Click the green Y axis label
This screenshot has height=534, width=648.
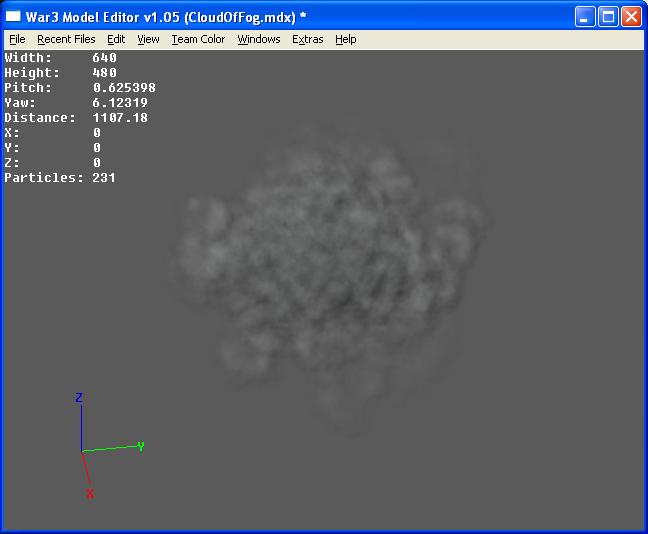(141, 446)
